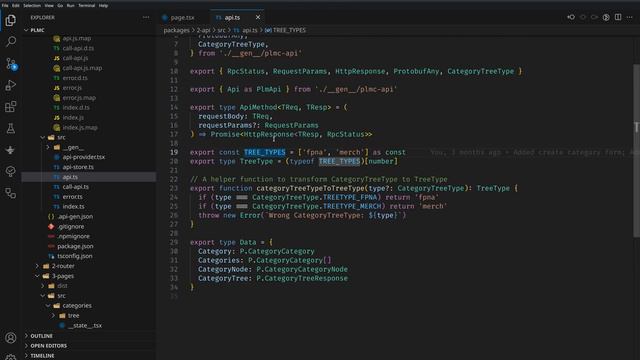Screen dimensions: 640x360
Task: Open the Extensions view
Action: (11, 107)
